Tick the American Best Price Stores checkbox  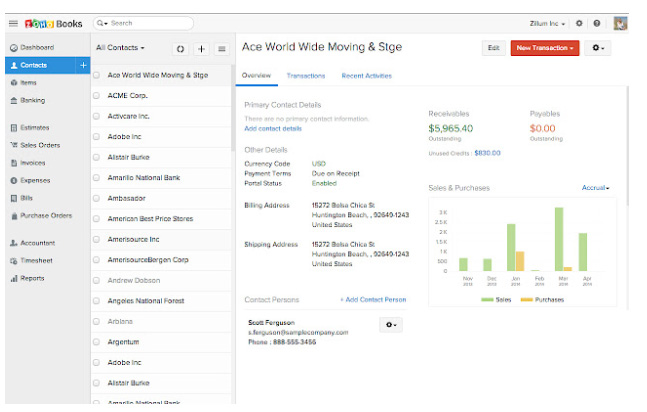(97, 219)
